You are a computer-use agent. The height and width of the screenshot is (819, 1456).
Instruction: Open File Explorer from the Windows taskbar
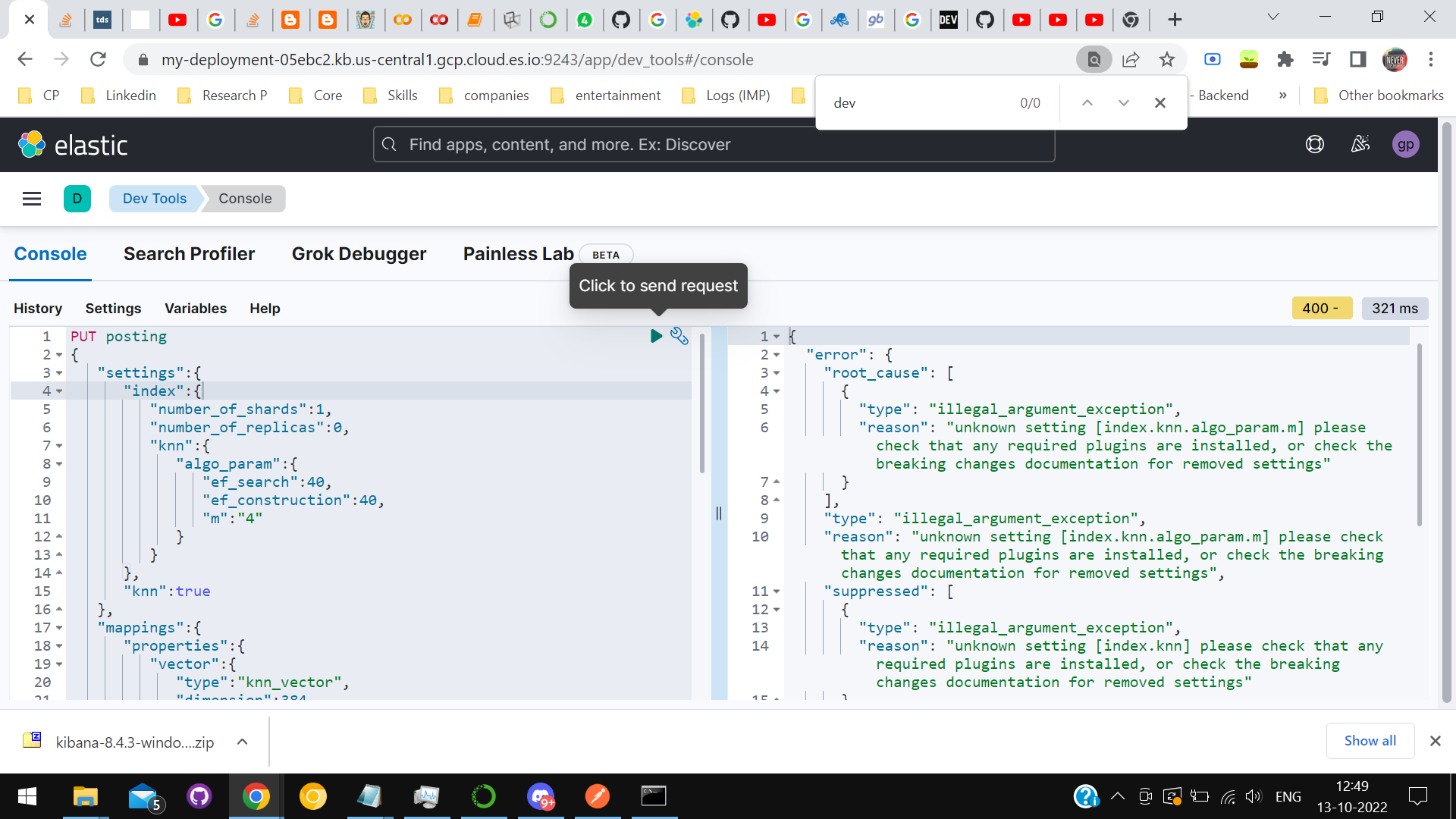tap(86, 796)
